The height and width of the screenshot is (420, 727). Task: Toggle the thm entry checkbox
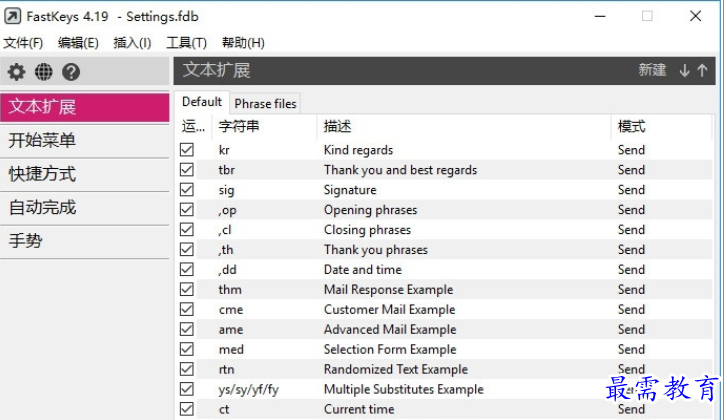tap(187, 289)
